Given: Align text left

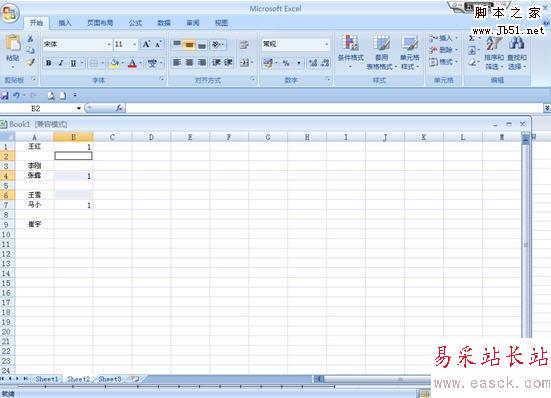Looking at the screenshot, I should coord(177,63).
